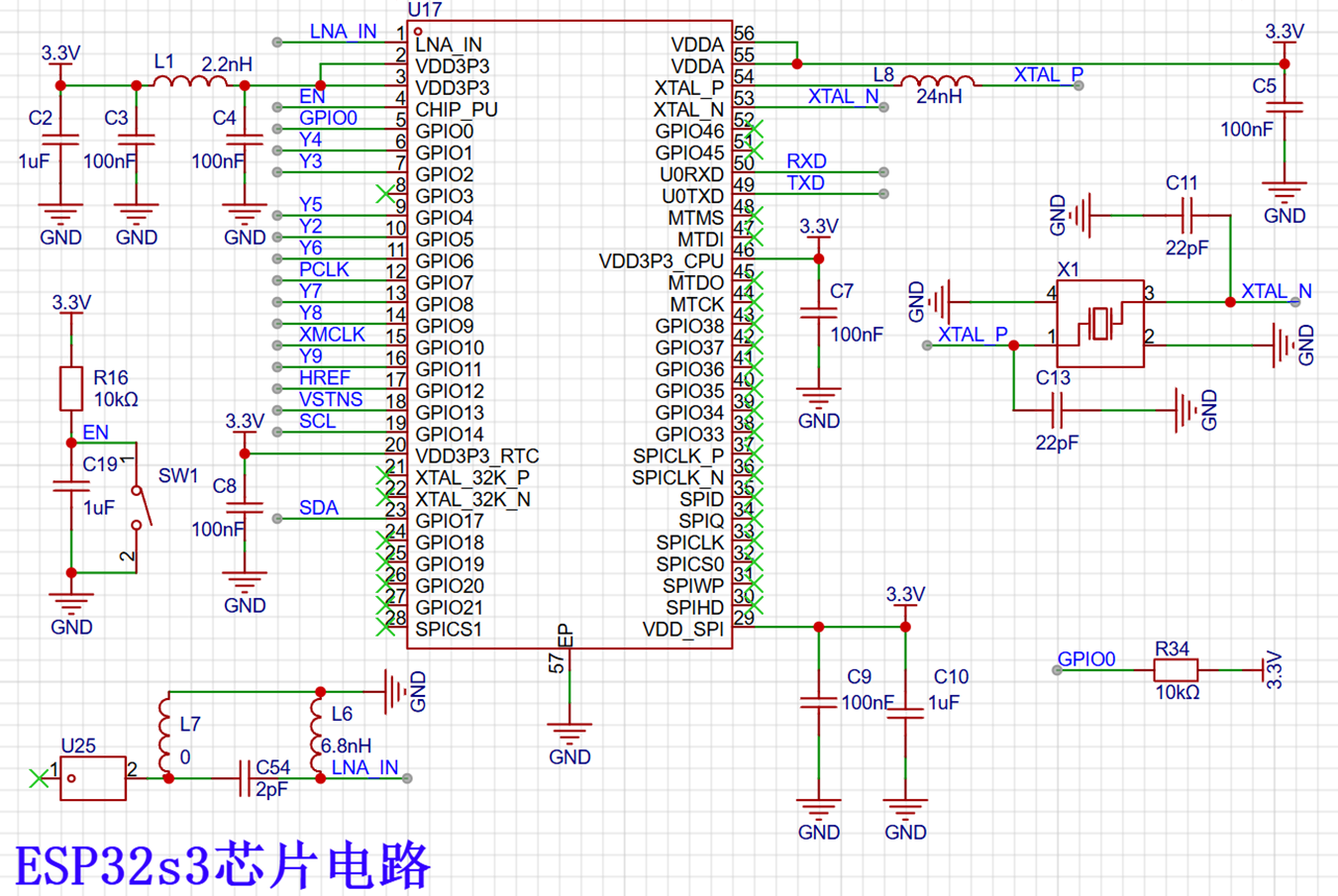Screen dimensions: 1338x896
Task: Select the L8 inductor symbol
Action: click(938, 82)
